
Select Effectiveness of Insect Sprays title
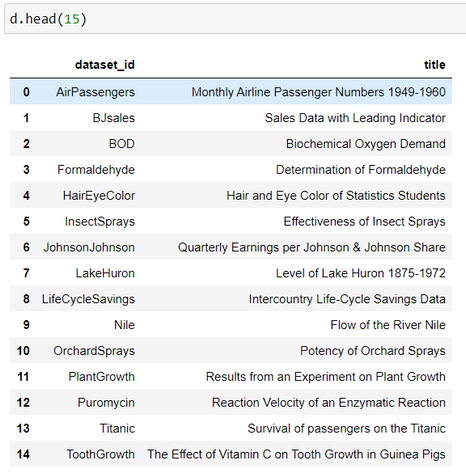(x=364, y=222)
